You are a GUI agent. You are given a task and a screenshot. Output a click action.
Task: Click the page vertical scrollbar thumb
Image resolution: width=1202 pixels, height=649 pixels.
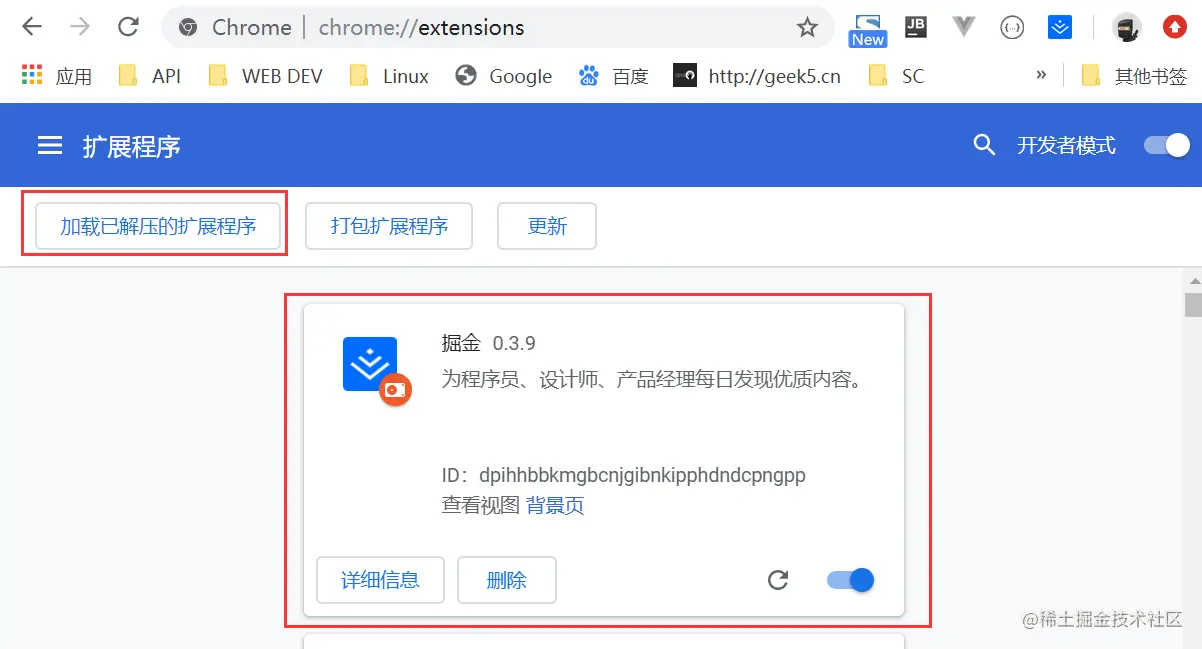(x=1193, y=304)
